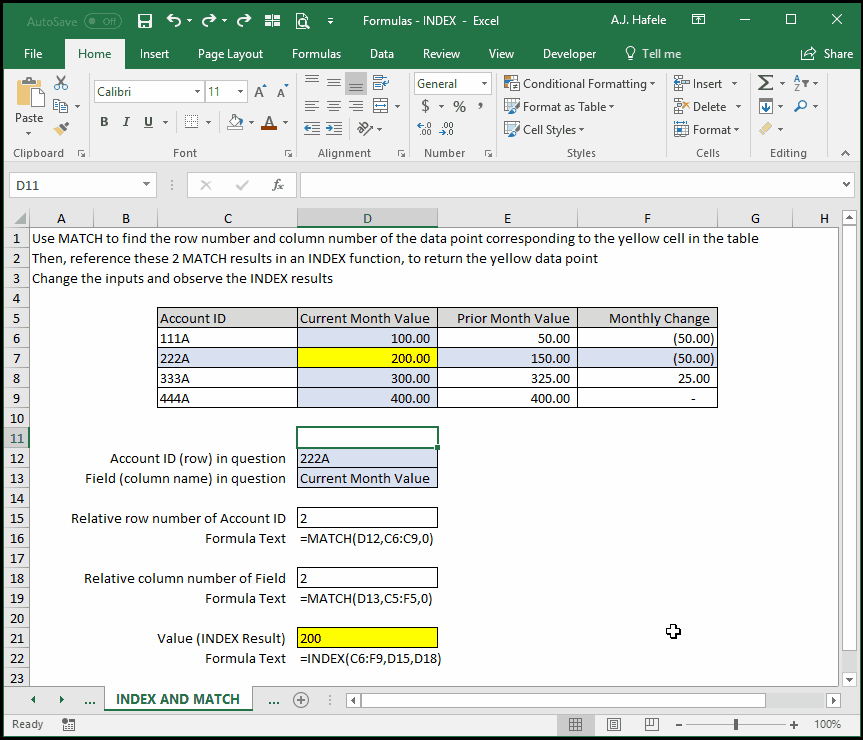Click the Save icon in the quick access toolbar
Image resolution: width=863 pixels, height=740 pixels.
tap(145, 21)
